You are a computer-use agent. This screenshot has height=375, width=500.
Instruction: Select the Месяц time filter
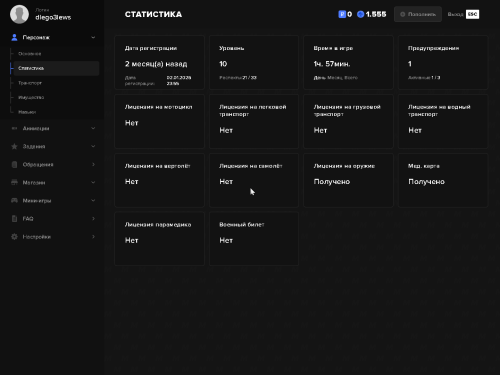pos(335,78)
